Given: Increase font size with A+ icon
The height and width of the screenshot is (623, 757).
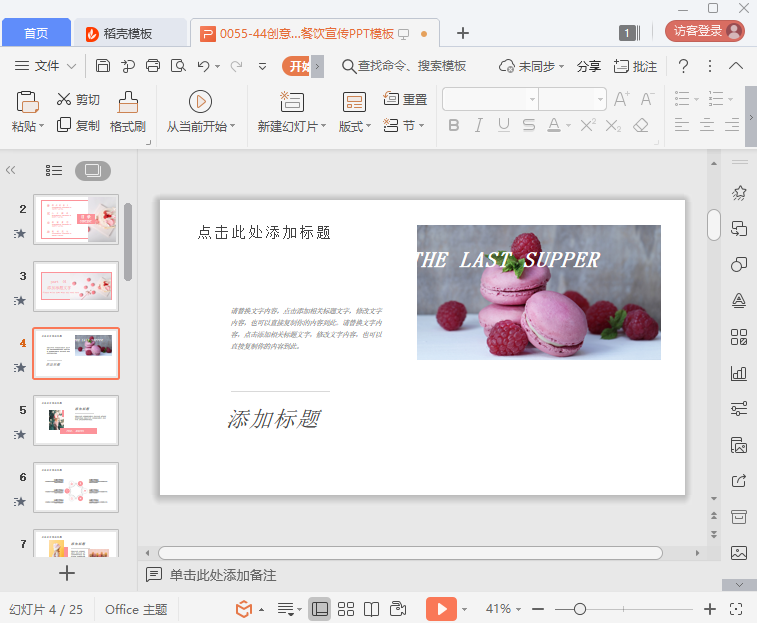Looking at the screenshot, I should (x=621, y=99).
